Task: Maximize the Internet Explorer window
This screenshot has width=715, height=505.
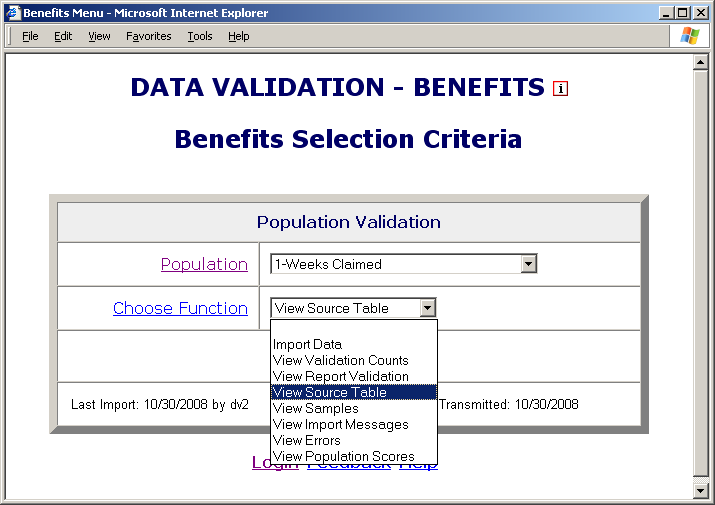Action: [683, 13]
